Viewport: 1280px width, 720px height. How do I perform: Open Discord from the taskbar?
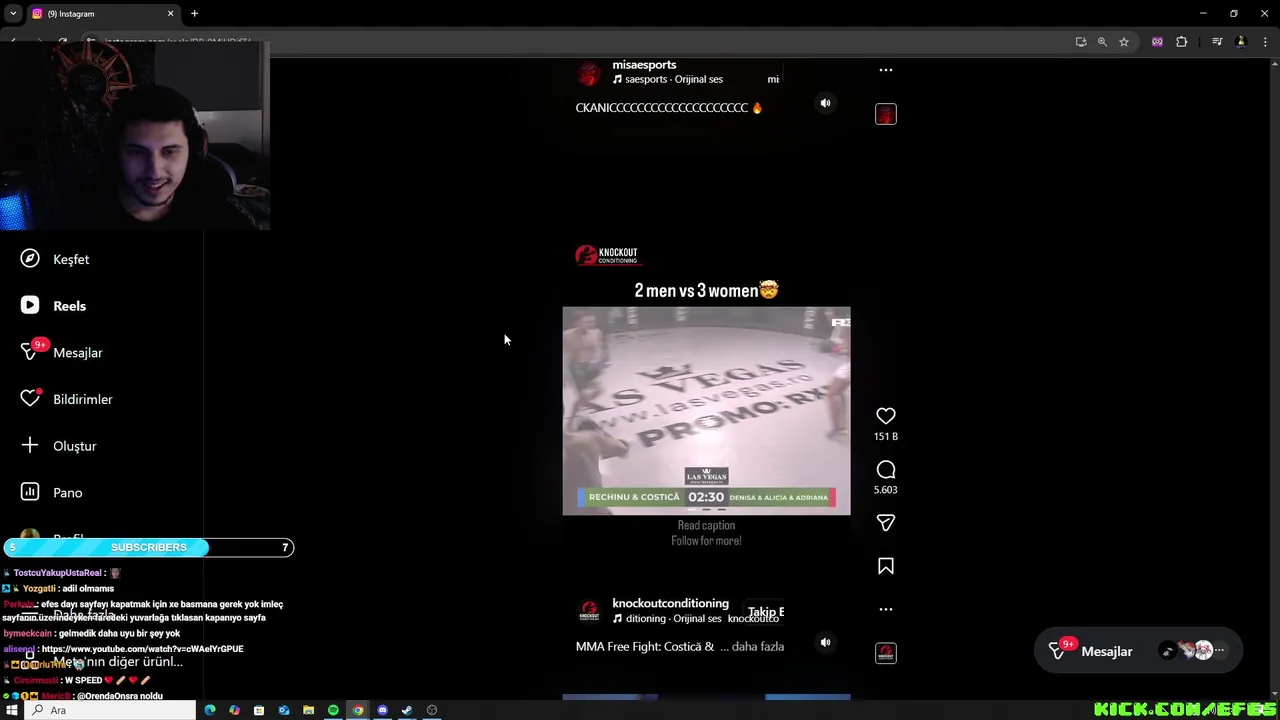[382, 710]
